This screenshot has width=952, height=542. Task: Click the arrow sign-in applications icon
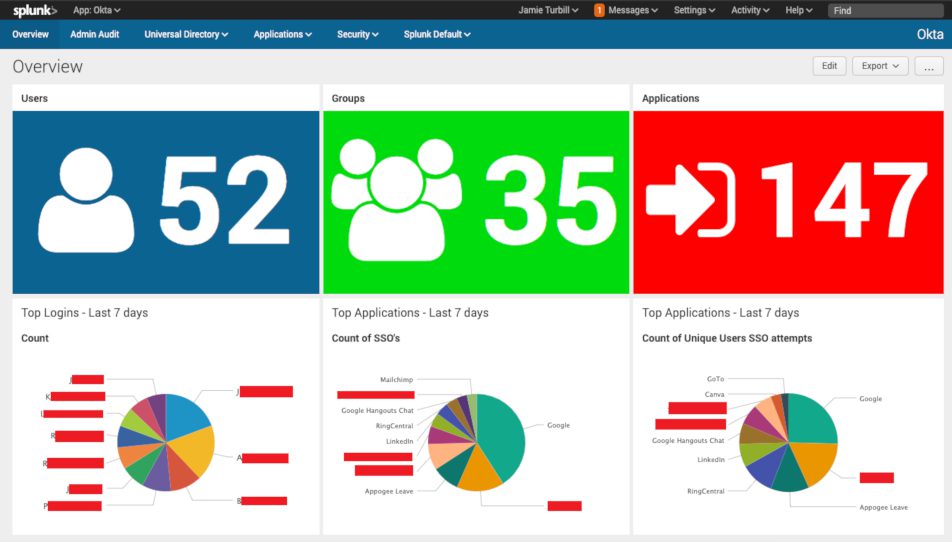(x=691, y=200)
